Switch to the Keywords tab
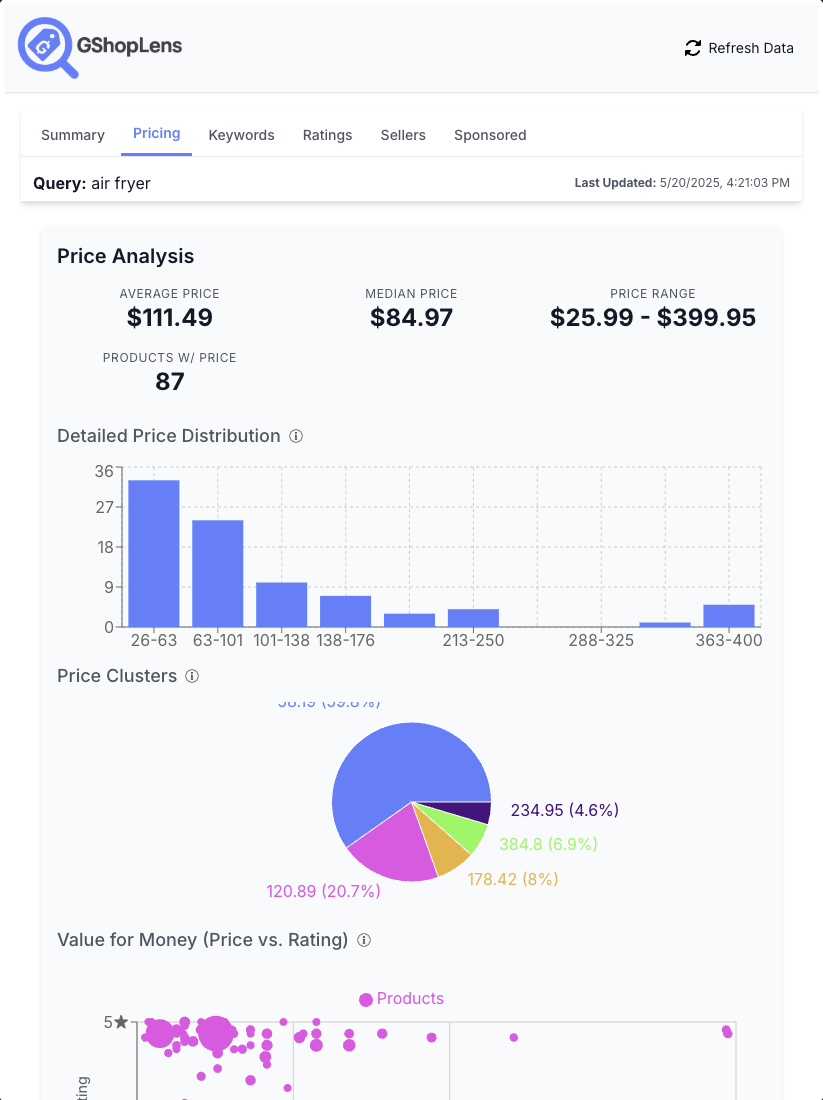Viewport: 823px width, 1100px height. click(x=241, y=135)
